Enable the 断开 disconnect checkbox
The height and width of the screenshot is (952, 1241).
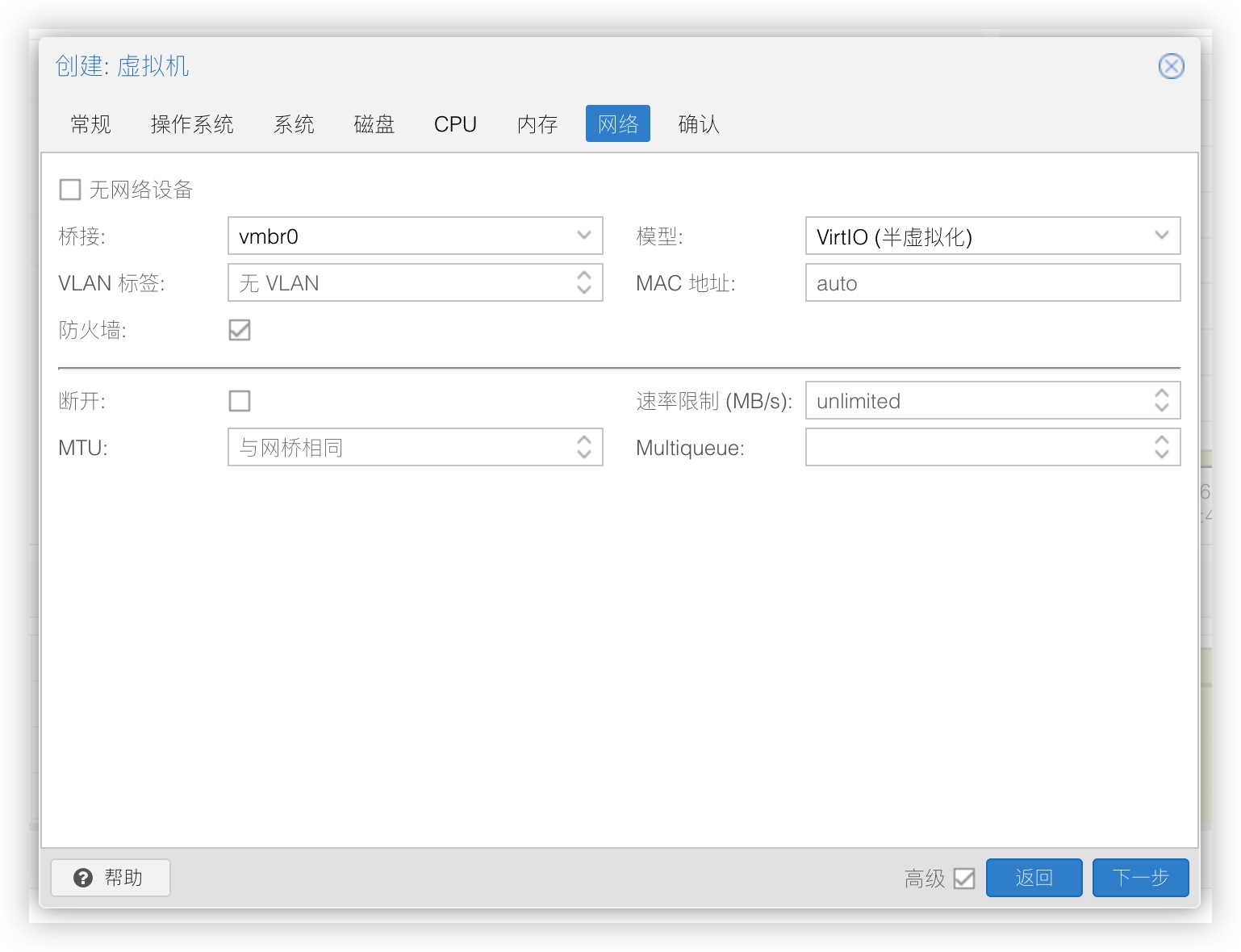tap(240, 401)
